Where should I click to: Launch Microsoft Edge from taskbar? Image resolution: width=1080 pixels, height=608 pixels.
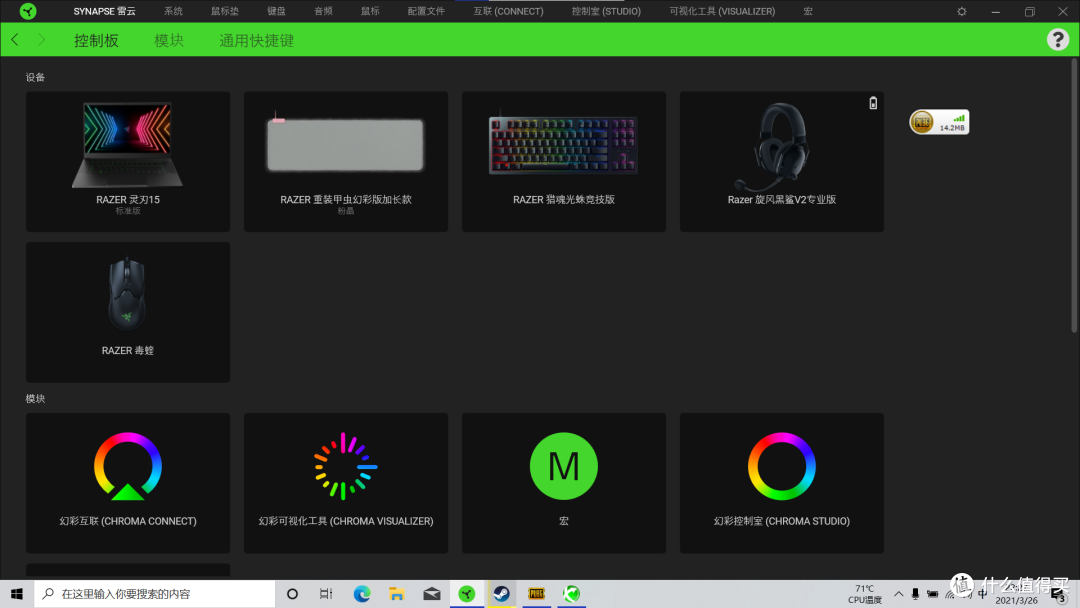pos(362,594)
